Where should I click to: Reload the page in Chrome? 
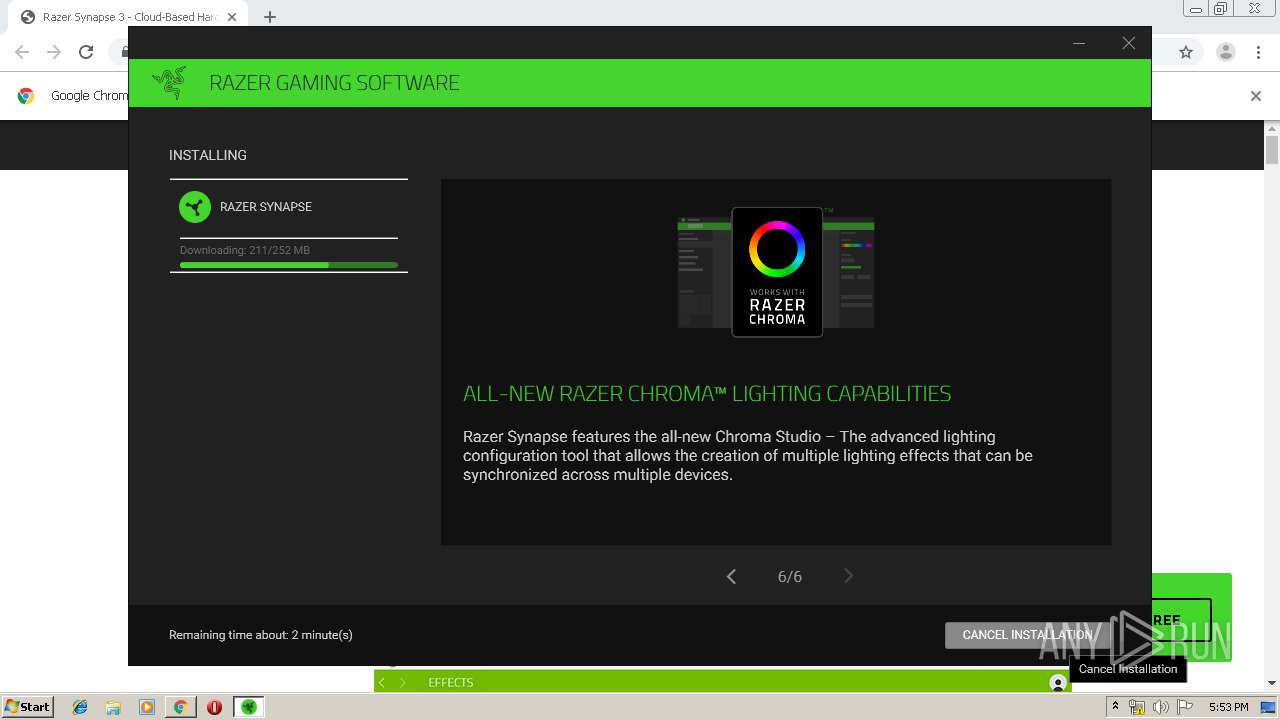(x=86, y=52)
